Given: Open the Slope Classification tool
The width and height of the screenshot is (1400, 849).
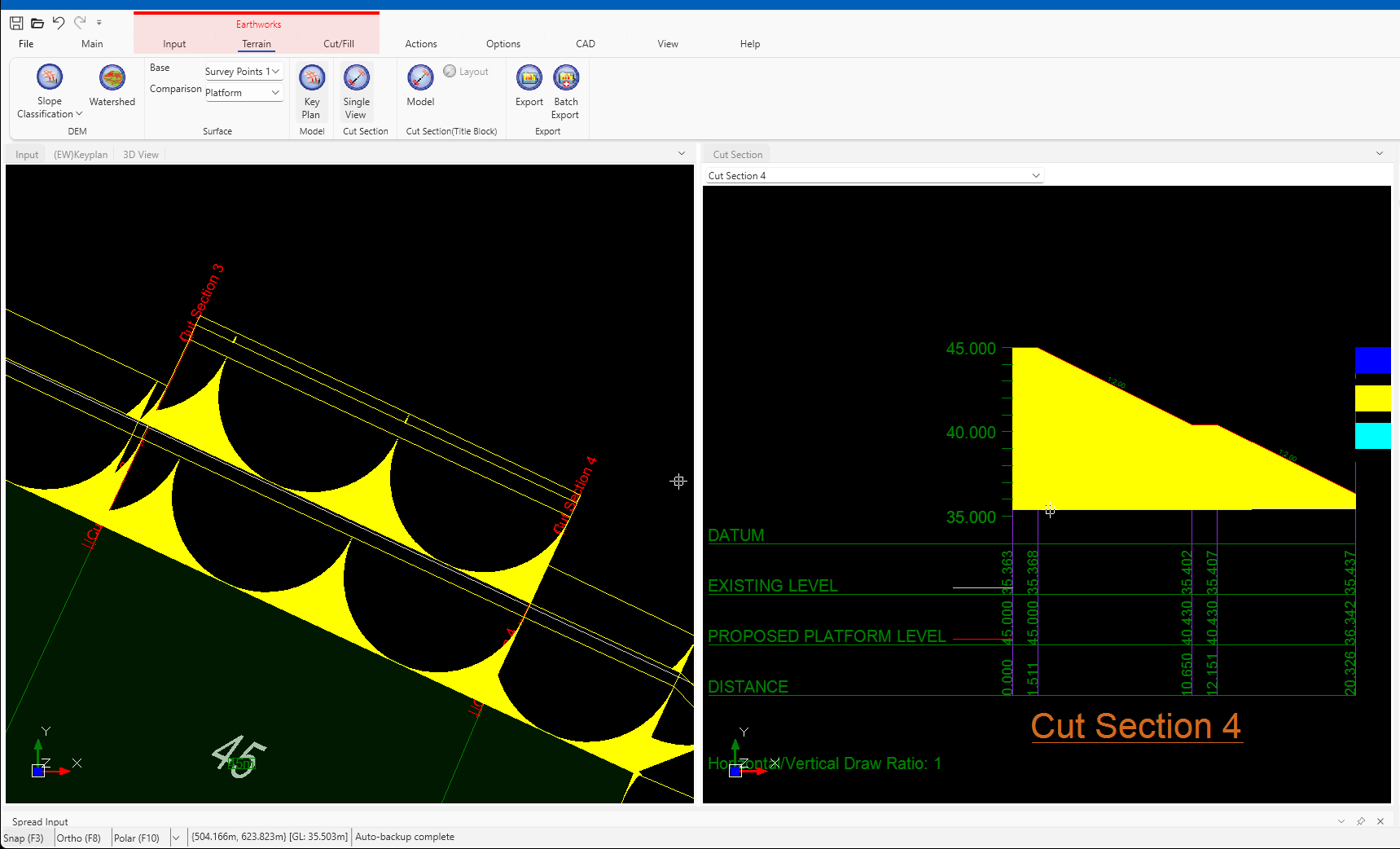Looking at the screenshot, I should (x=50, y=91).
